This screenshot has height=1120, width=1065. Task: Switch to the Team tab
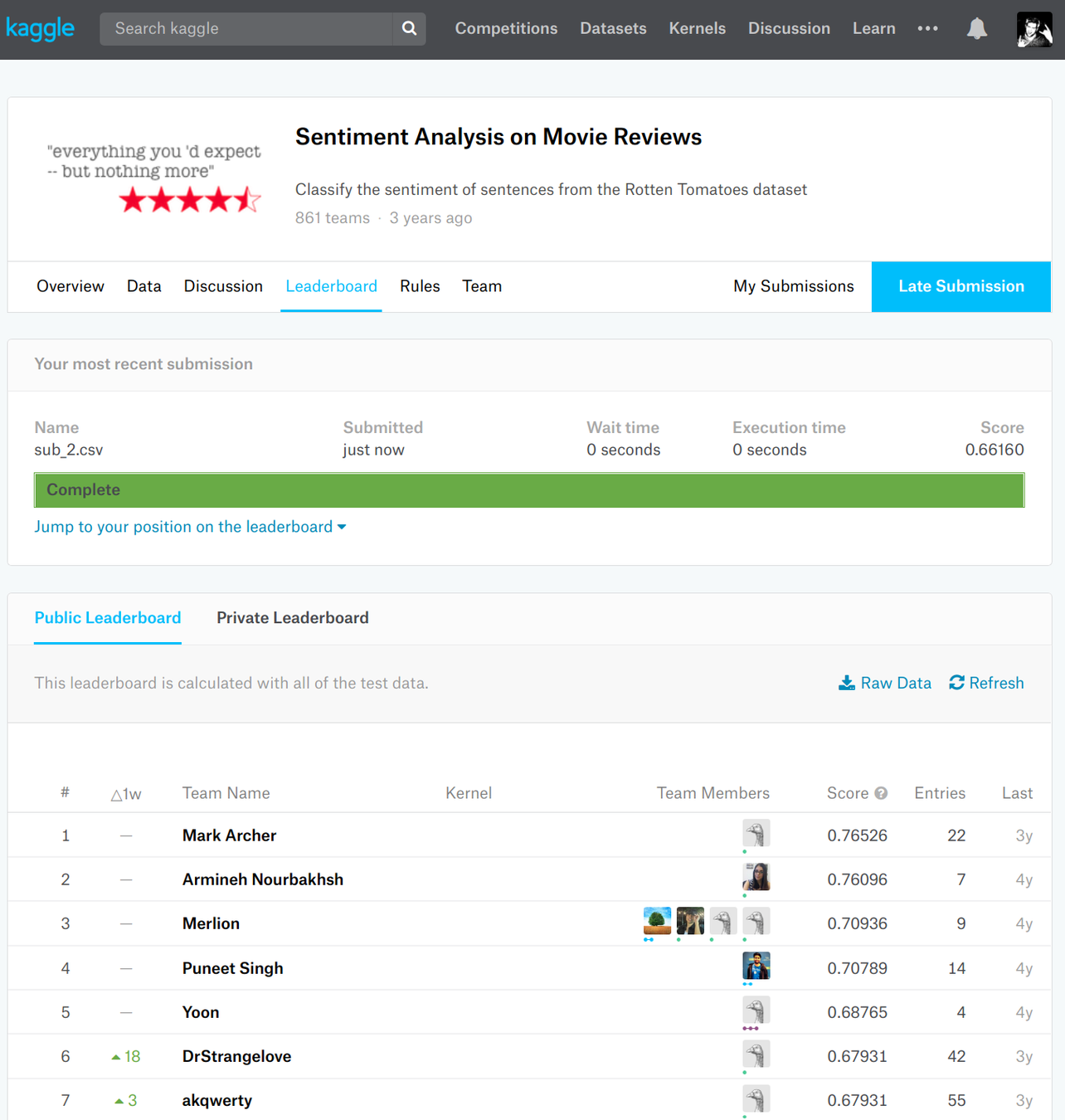(x=482, y=286)
